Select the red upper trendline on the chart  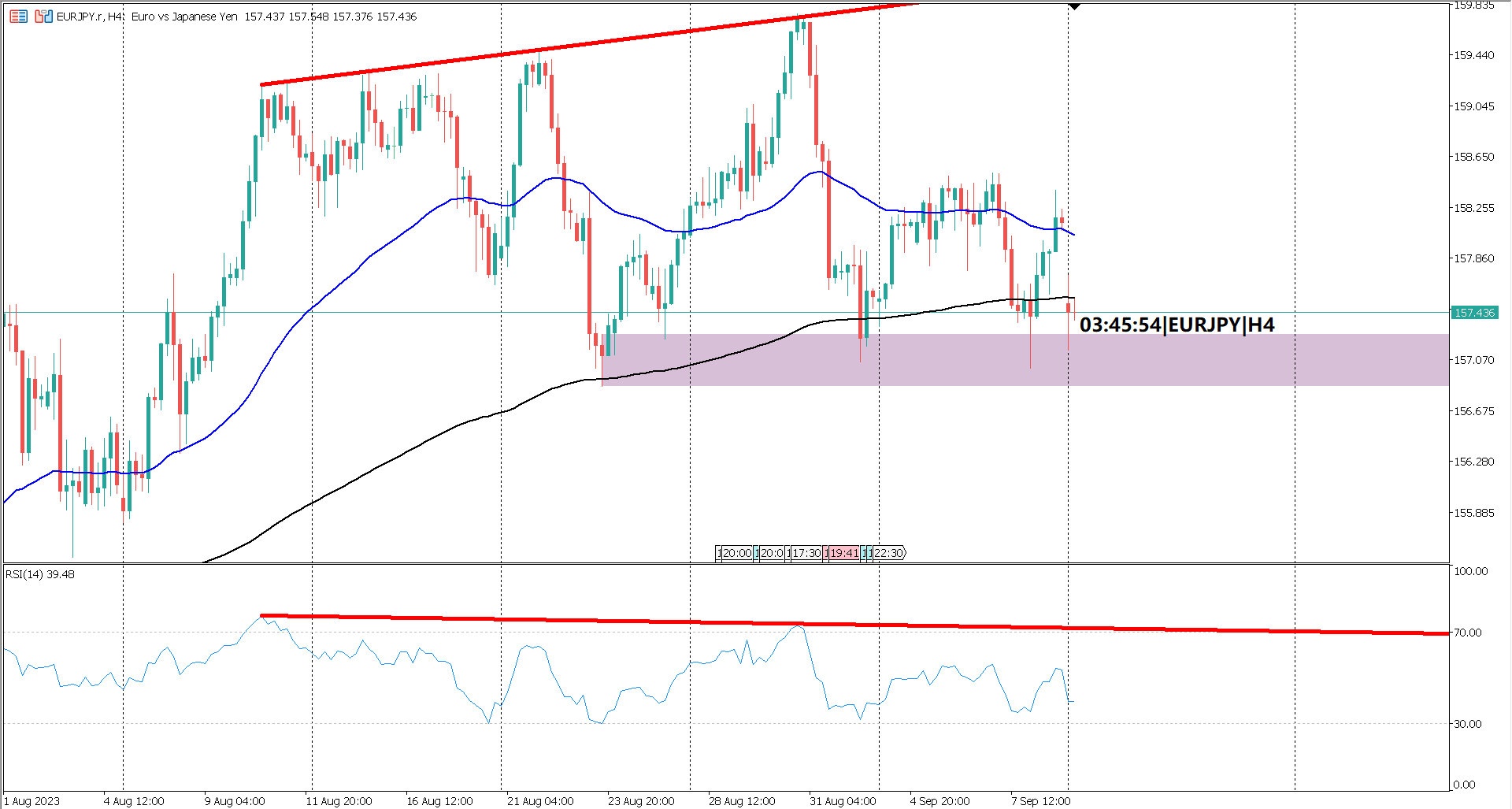551,47
